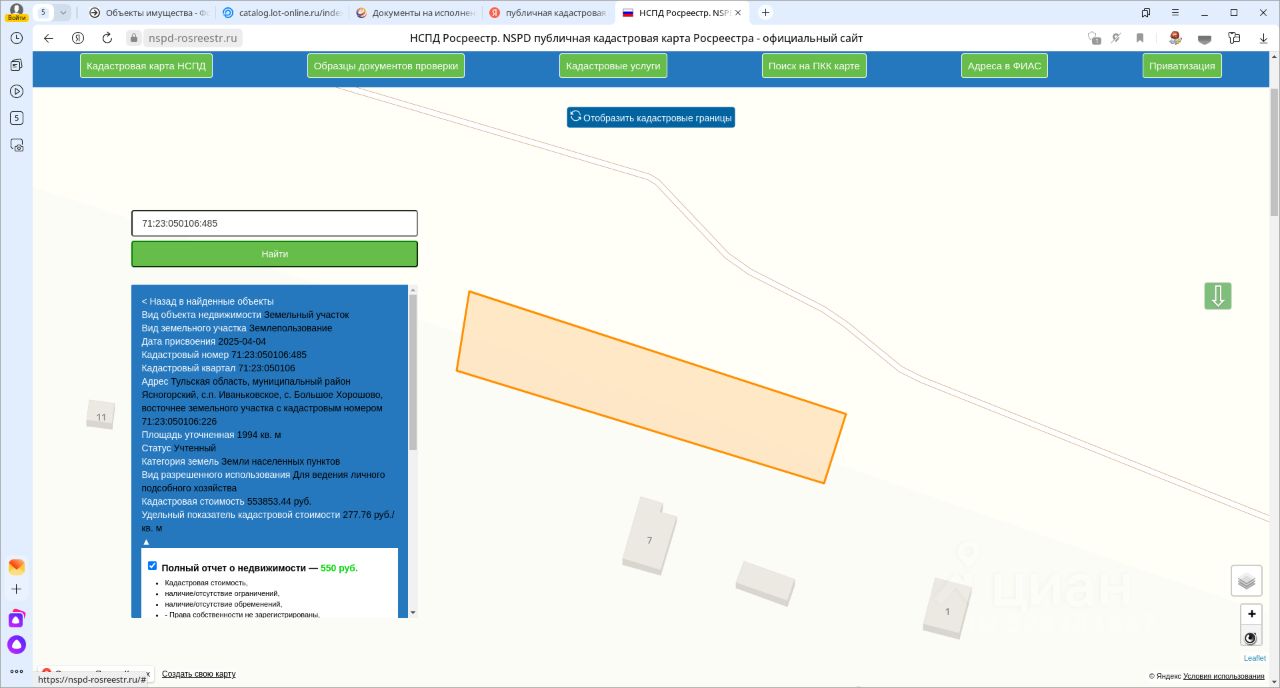The height and width of the screenshot is (688, 1280).
Task: Bookmark this page with the flag icon
Action: point(1140,38)
